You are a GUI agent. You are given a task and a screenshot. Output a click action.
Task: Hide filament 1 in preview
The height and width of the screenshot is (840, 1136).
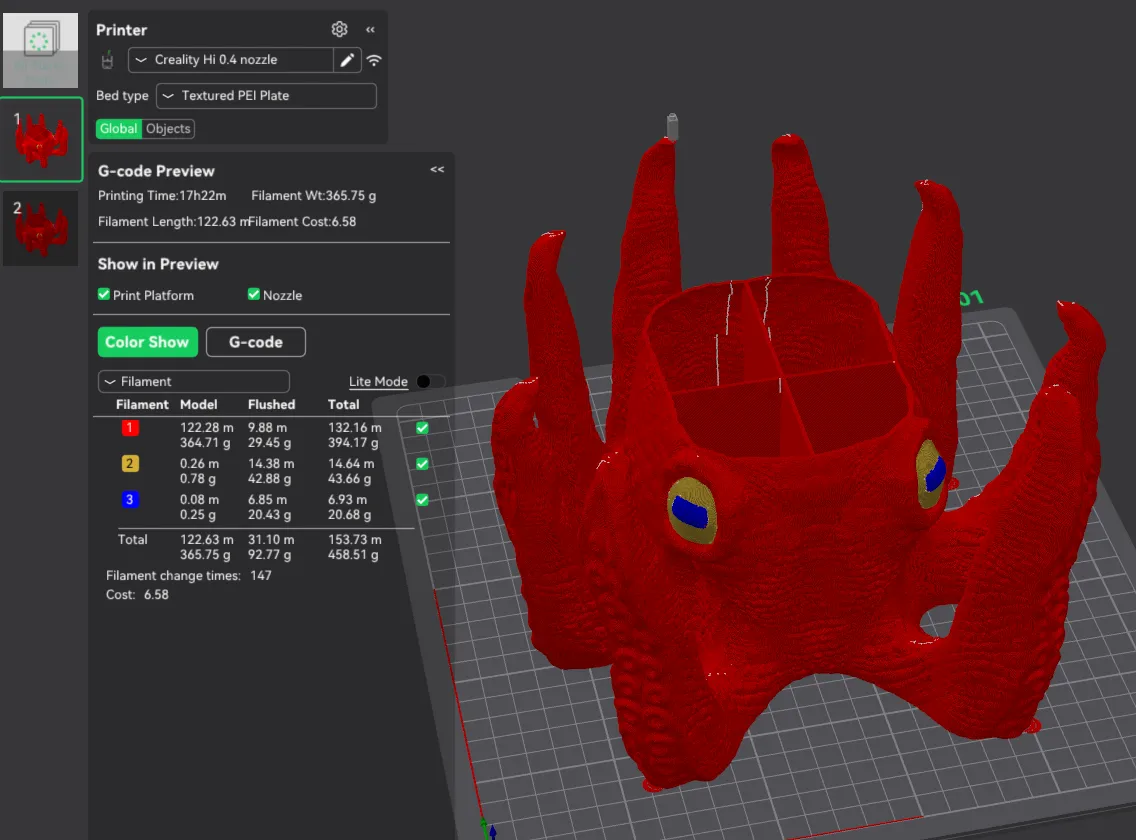pyautogui.click(x=422, y=428)
